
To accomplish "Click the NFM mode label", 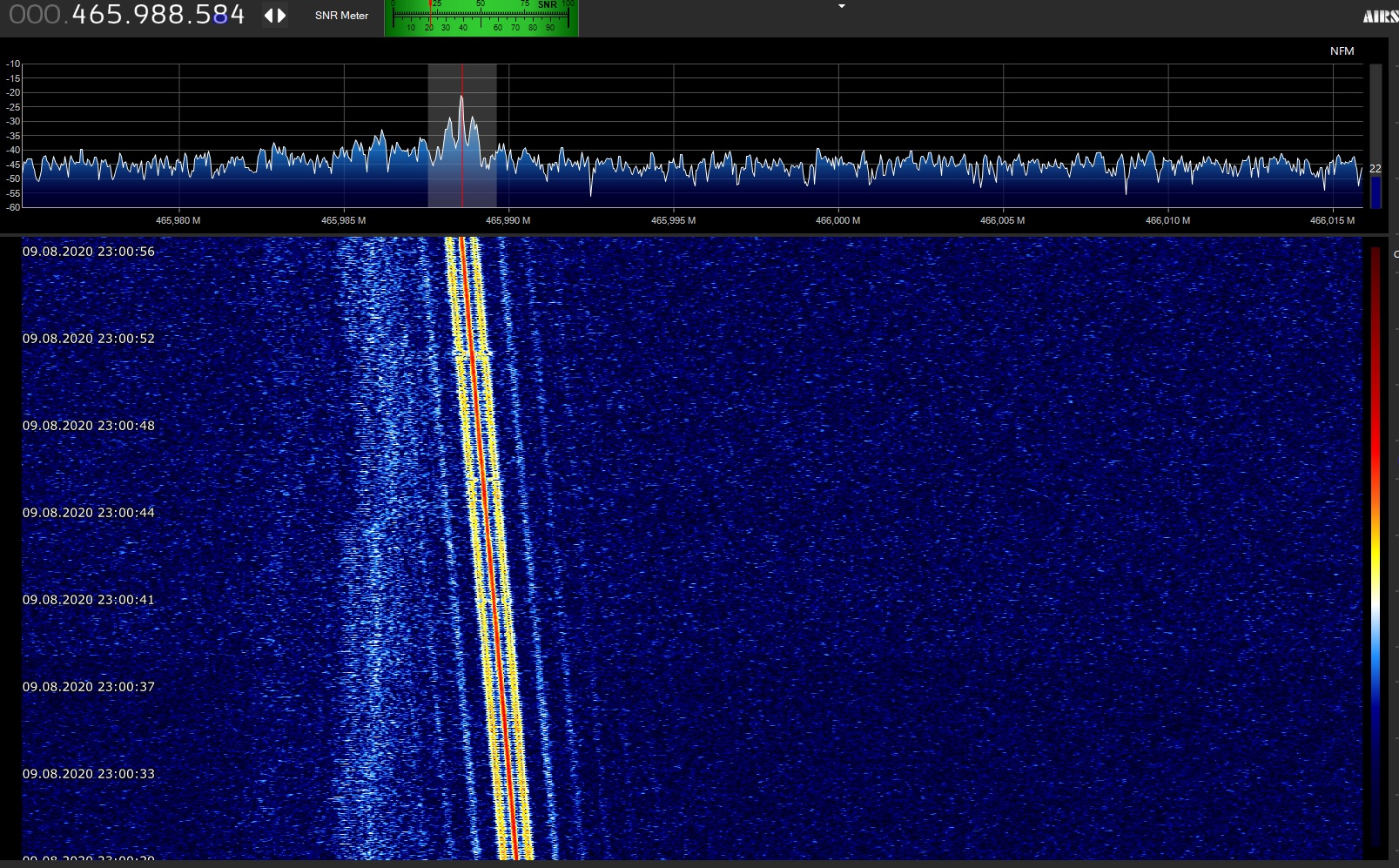I will pyautogui.click(x=1342, y=51).
